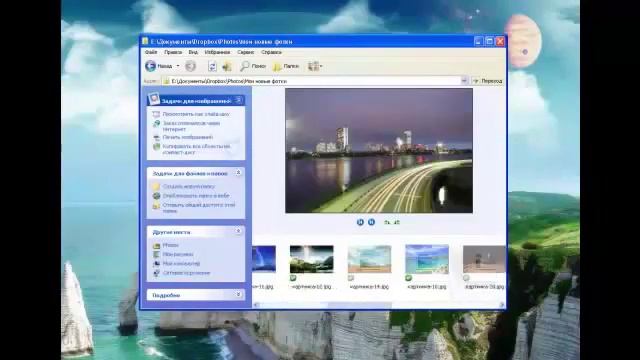Click the Переход go button

487,81
